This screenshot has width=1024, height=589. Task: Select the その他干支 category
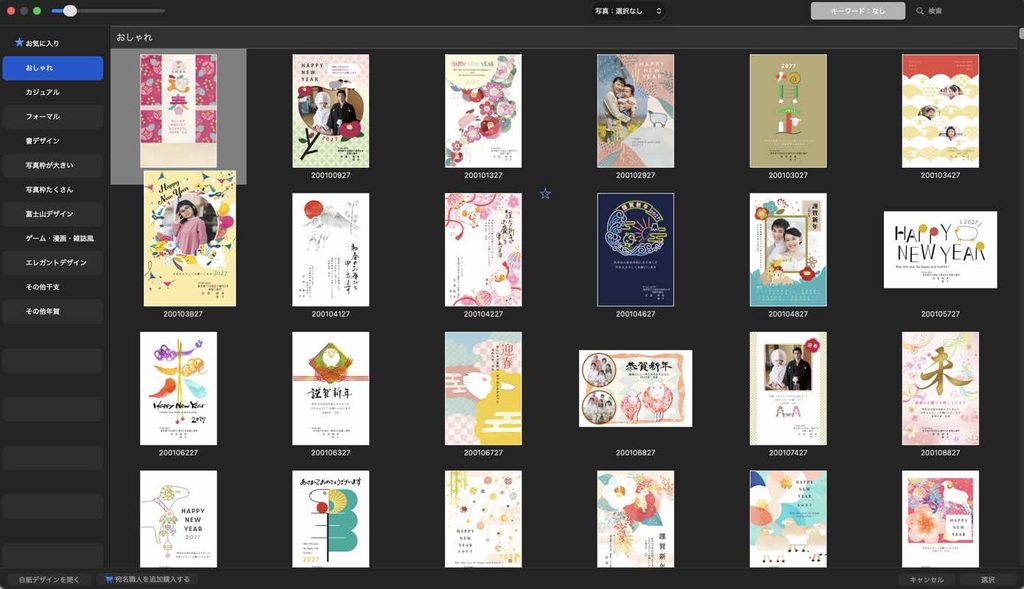tap(53, 287)
